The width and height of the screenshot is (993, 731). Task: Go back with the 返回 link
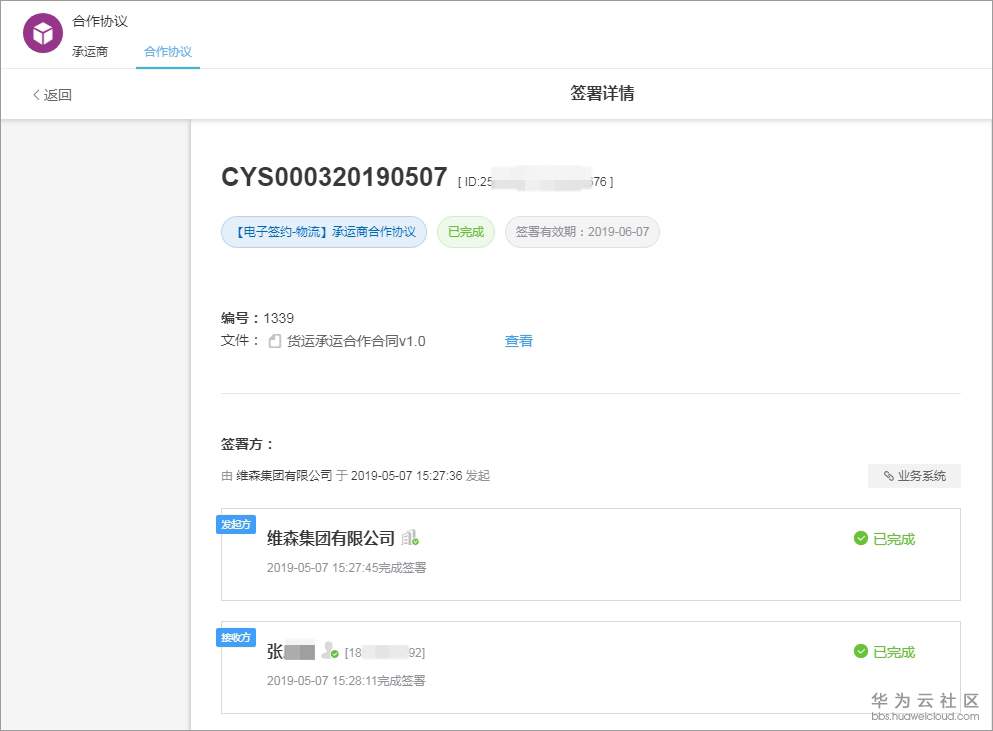tap(52, 95)
